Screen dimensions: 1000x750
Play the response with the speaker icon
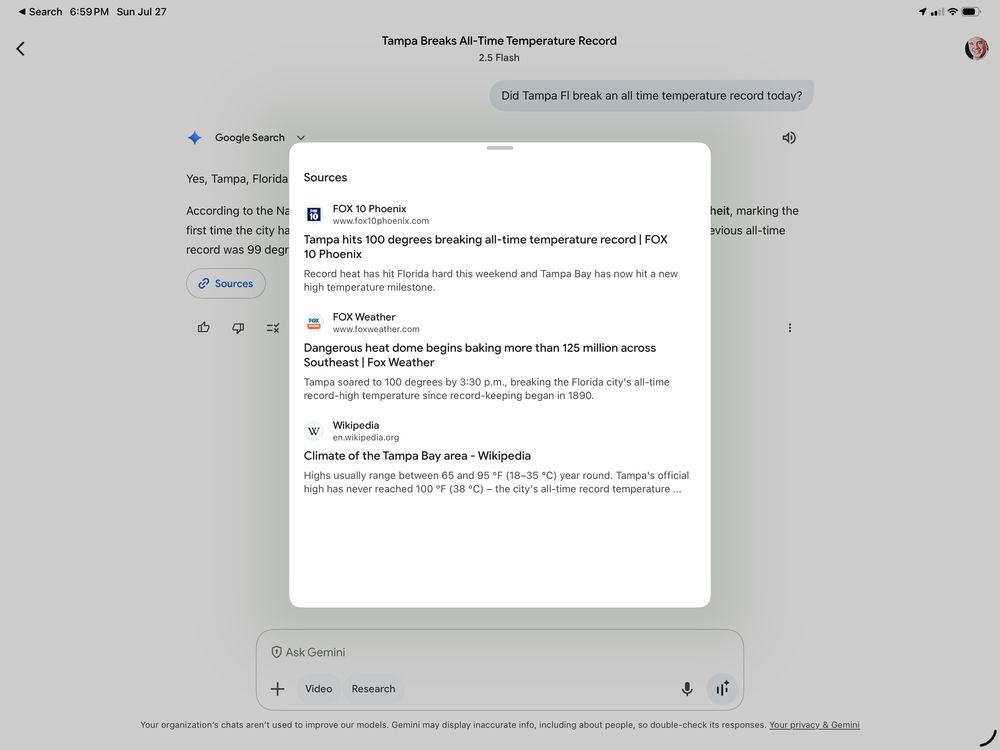pyautogui.click(x=789, y=138)
